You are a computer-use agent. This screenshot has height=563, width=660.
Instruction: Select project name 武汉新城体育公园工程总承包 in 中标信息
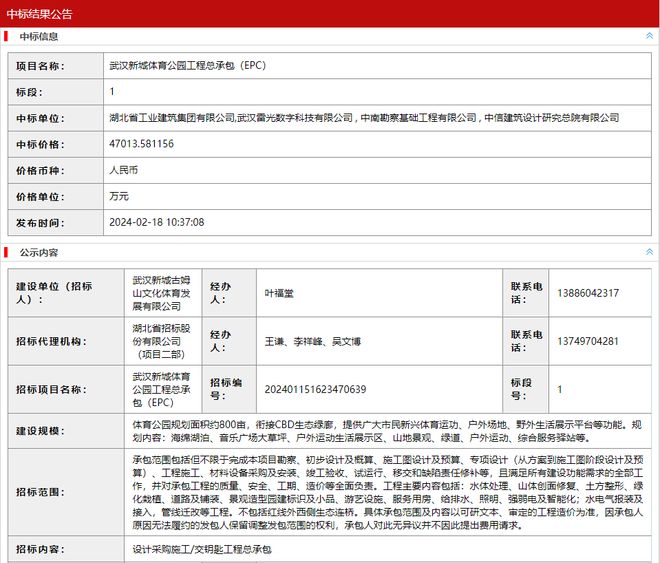[x=188, y=66]
